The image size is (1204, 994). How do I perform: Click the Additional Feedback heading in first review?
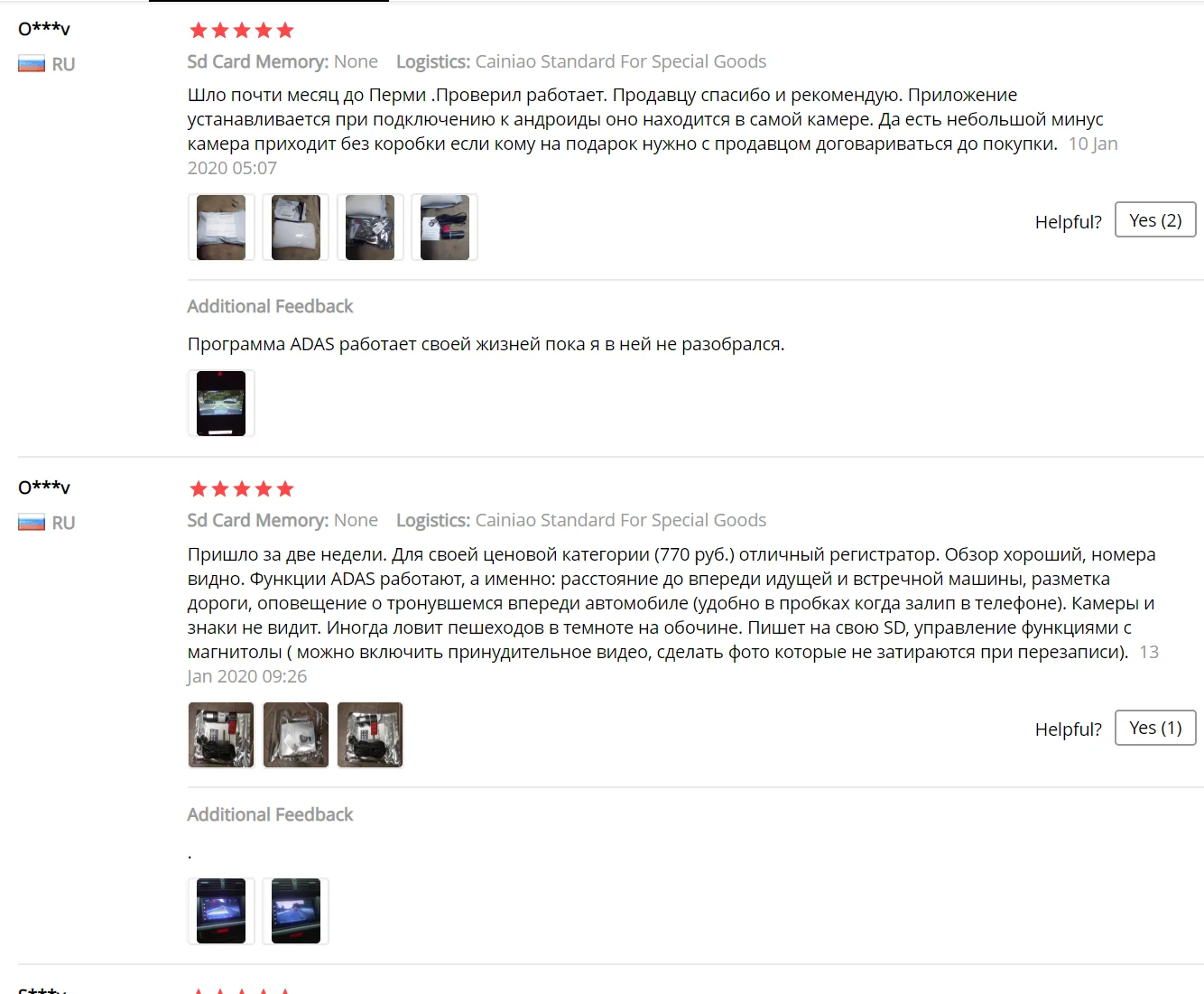[270, 306]
